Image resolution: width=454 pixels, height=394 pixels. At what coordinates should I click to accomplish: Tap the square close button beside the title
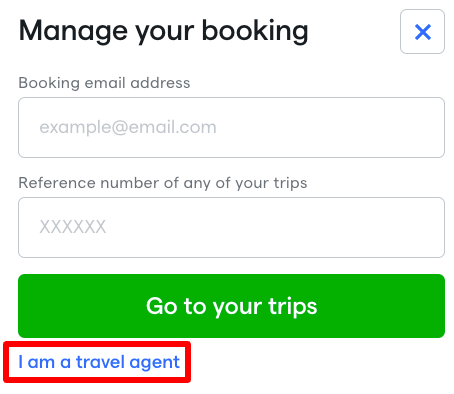422,32
